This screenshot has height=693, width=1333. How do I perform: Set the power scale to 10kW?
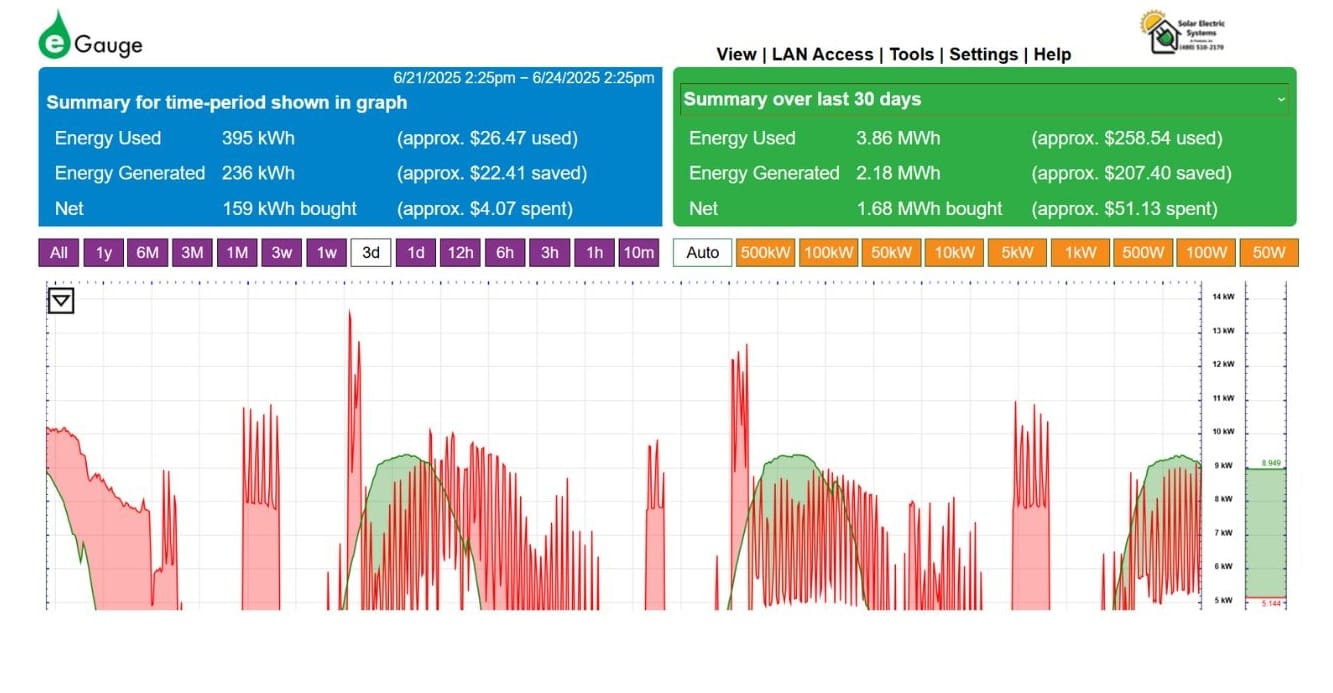(x=953, y=253)
